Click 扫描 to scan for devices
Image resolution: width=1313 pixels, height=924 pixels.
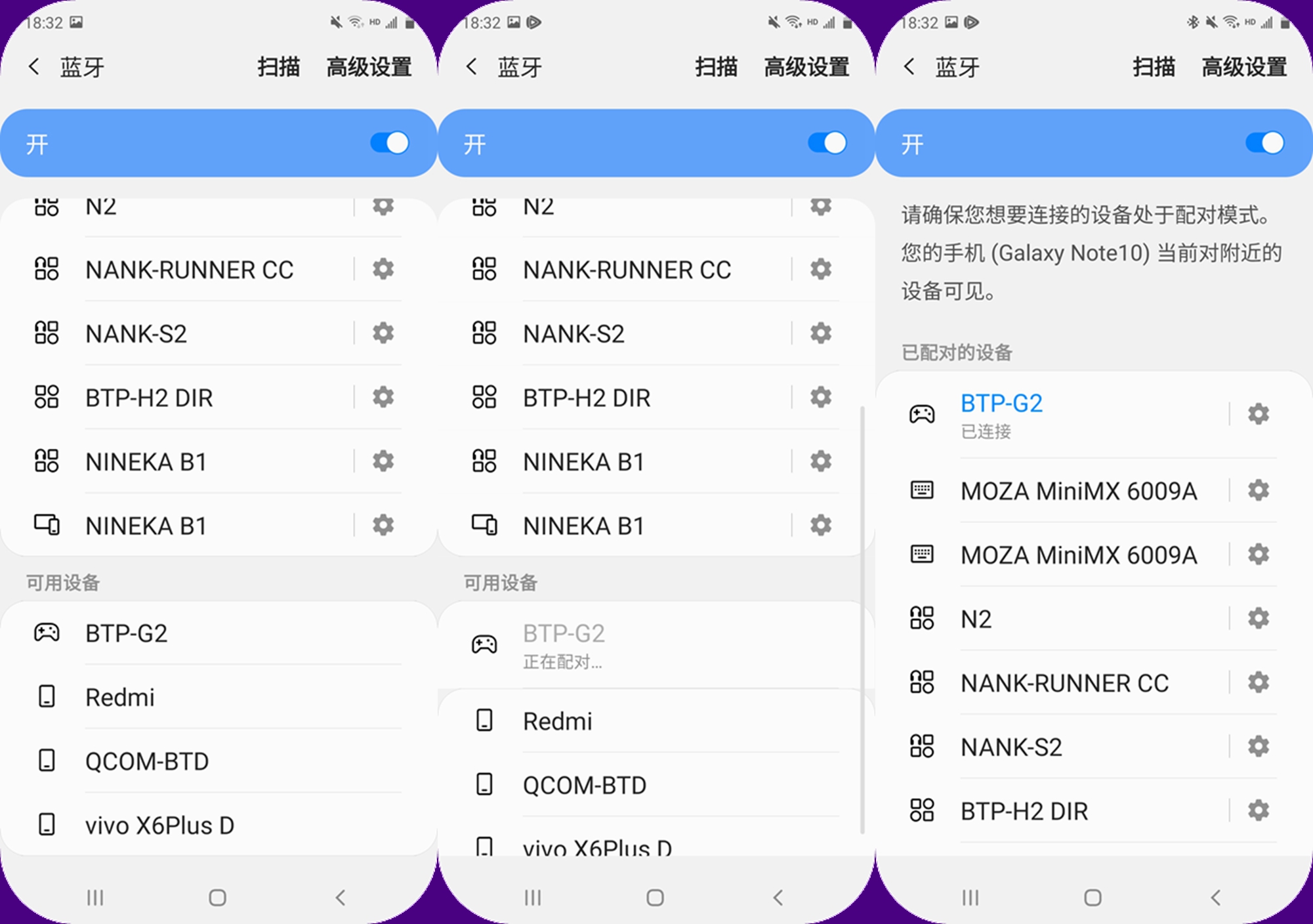[269, 66]
